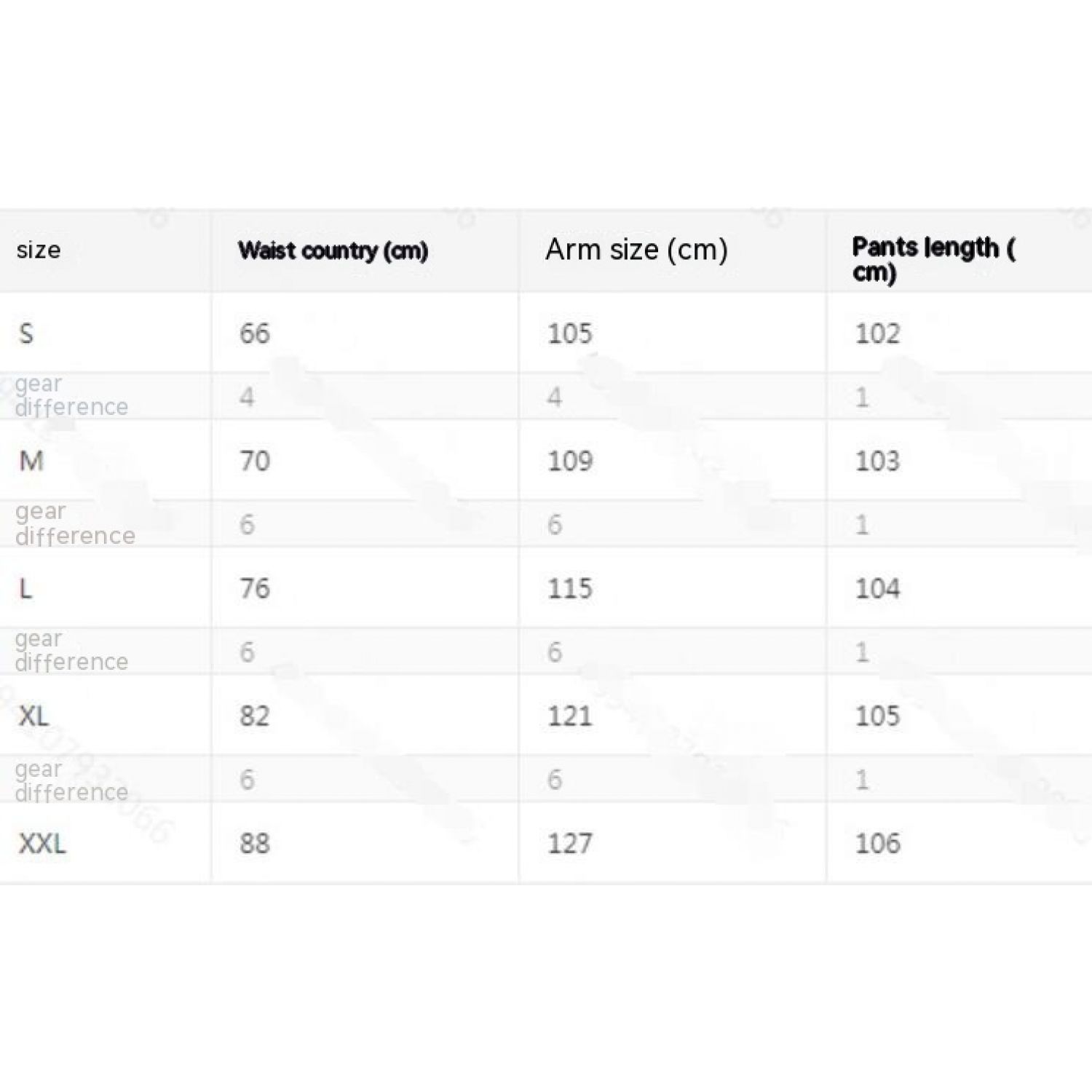Click the "Arm size (cm)" header
This screenshot has width=1092, height=1092.
(x=636, y=250)
